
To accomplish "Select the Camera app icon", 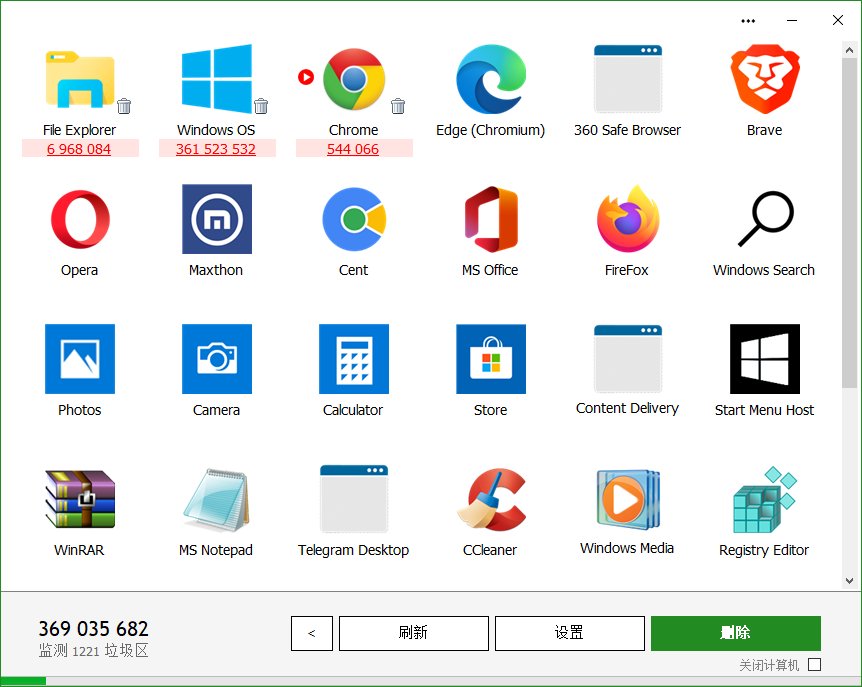I will pyautogui.click(x=217, y=359).
